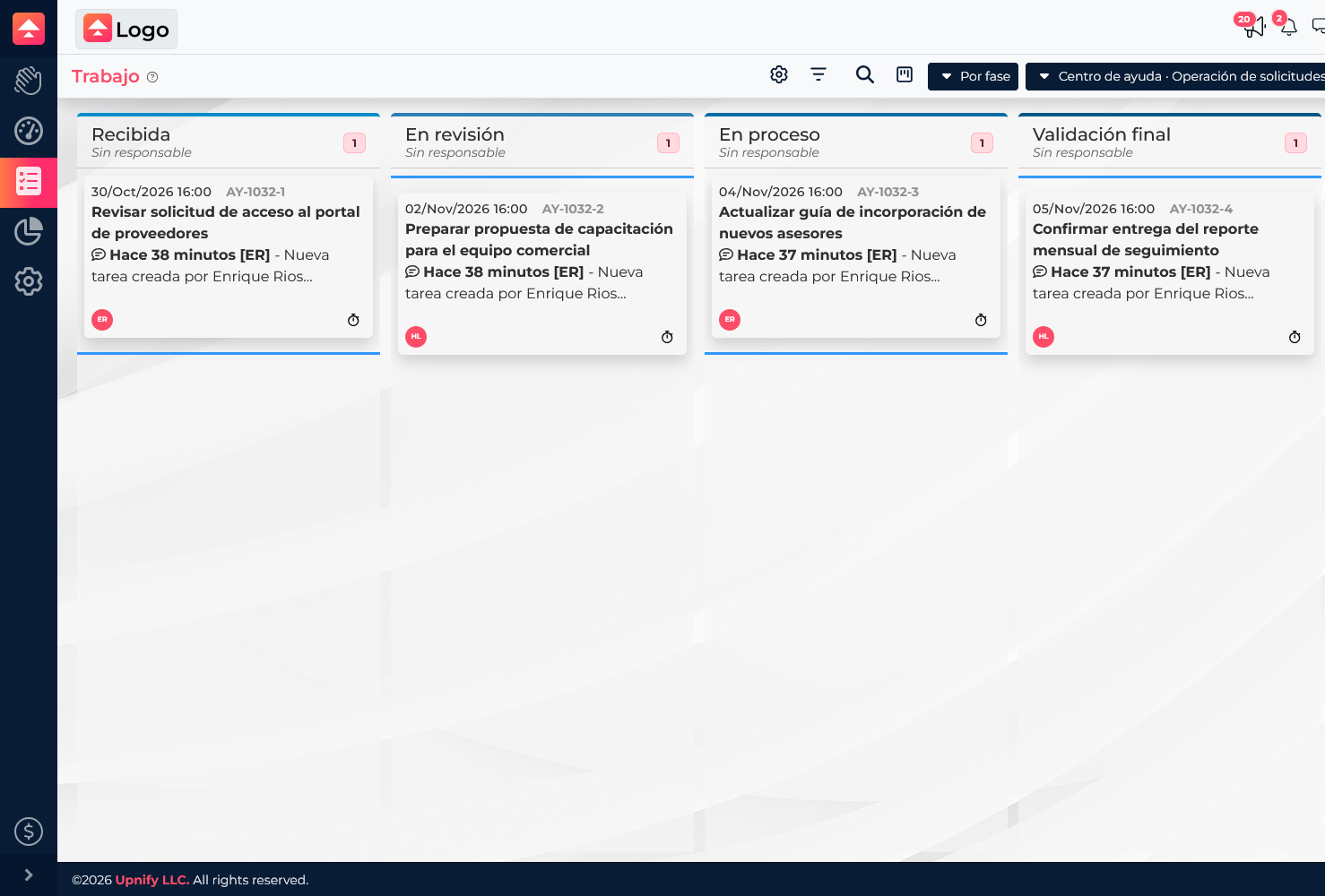
Task: Open the pie chart reports sidebar icon
Action: tap(29, 231)
